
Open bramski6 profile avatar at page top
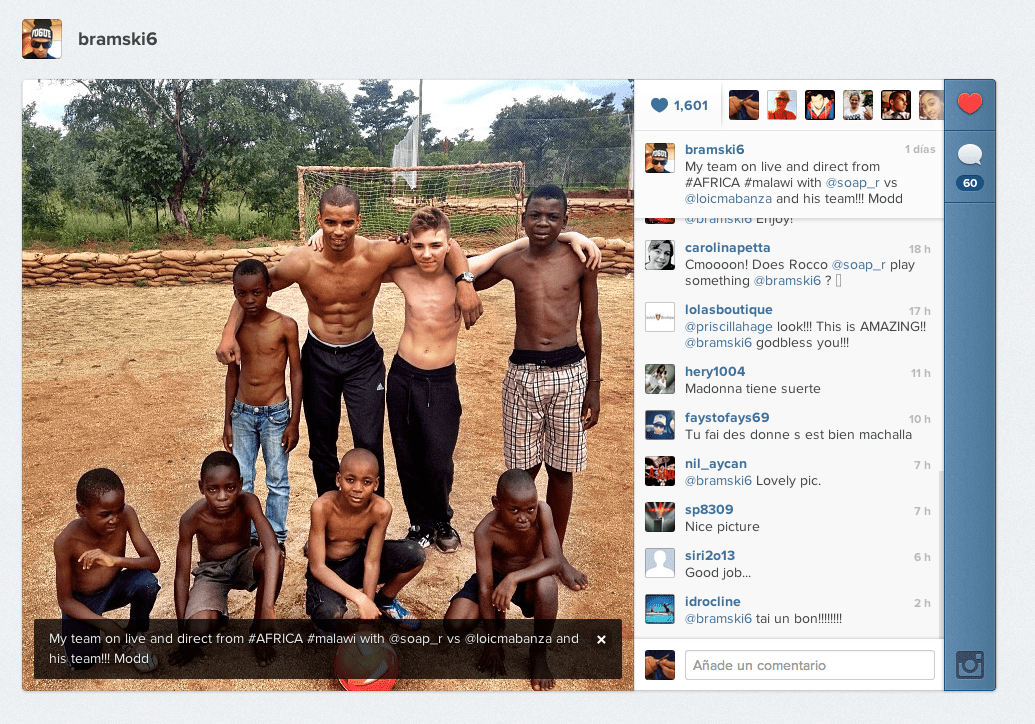pyautogui.click(x=42, y=39)
